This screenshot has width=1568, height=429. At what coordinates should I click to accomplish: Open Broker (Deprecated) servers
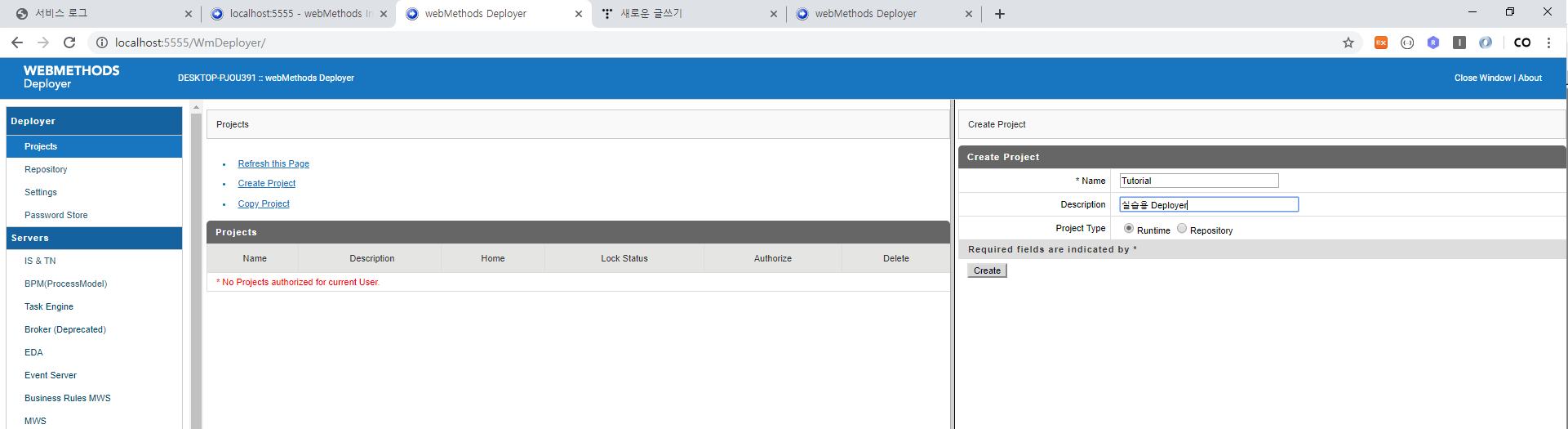65,329
